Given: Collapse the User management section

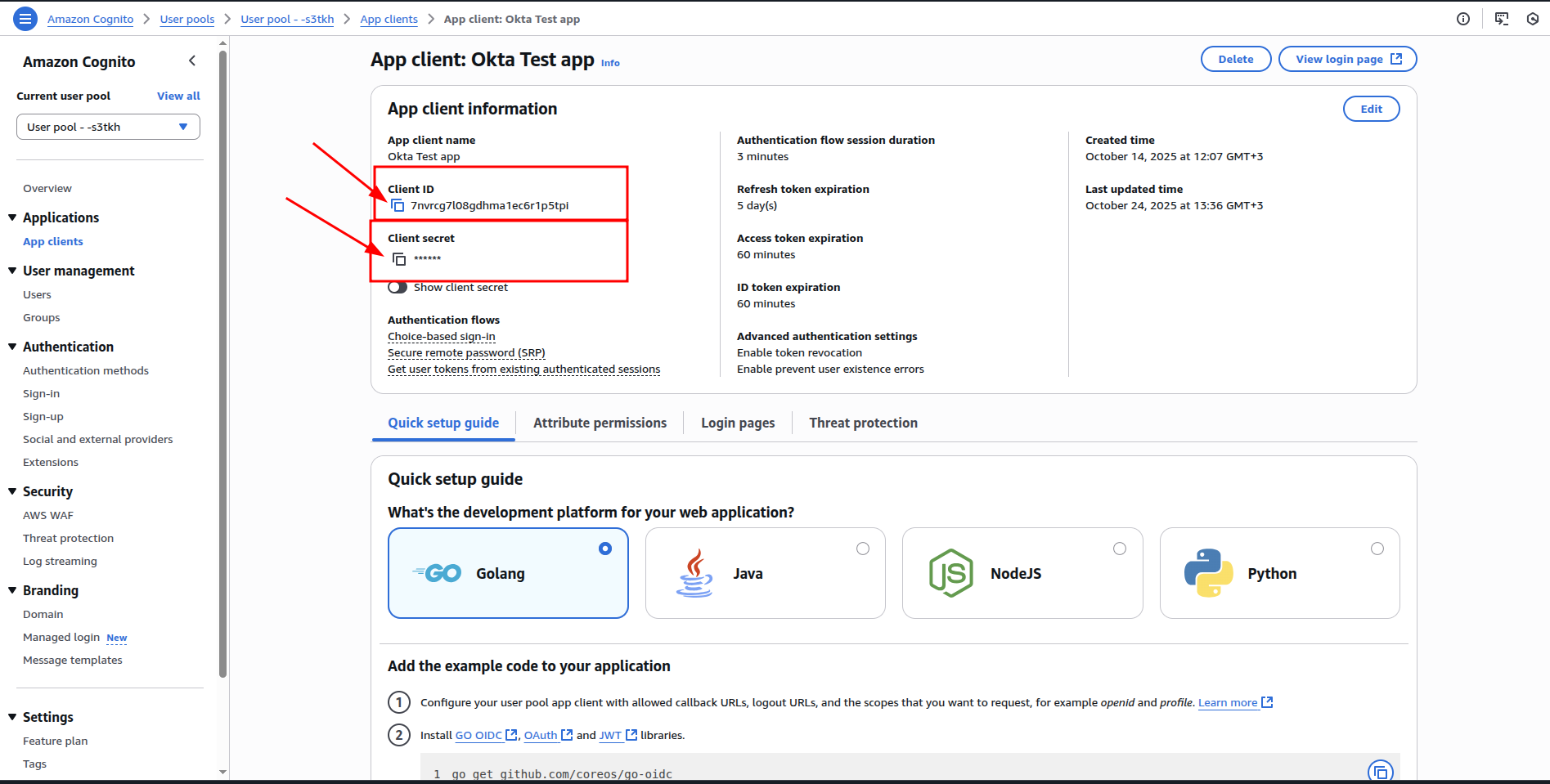Looking at the screenshot, I should pos(12,271).
